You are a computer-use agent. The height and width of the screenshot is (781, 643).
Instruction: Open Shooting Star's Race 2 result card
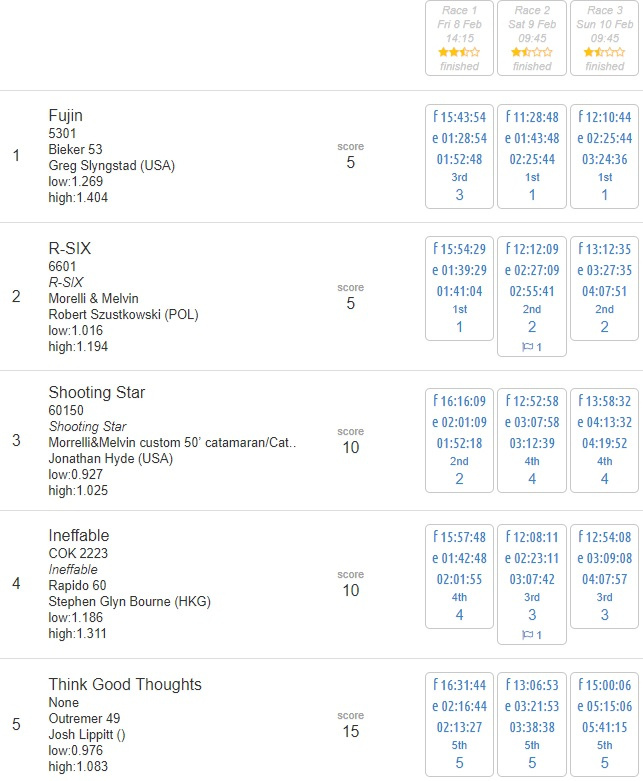click(x=532, y=440)
